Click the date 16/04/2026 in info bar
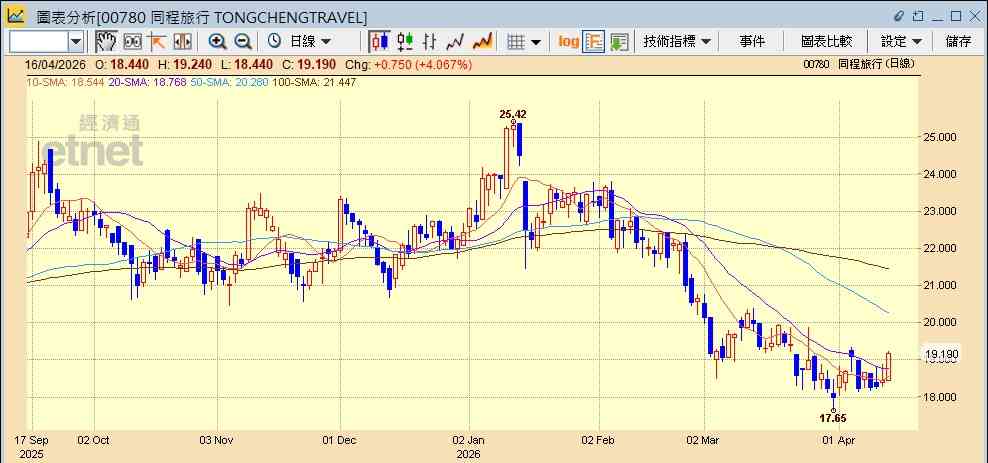The height and width of the screenshot is (463, 988). [x=55, y=64]
